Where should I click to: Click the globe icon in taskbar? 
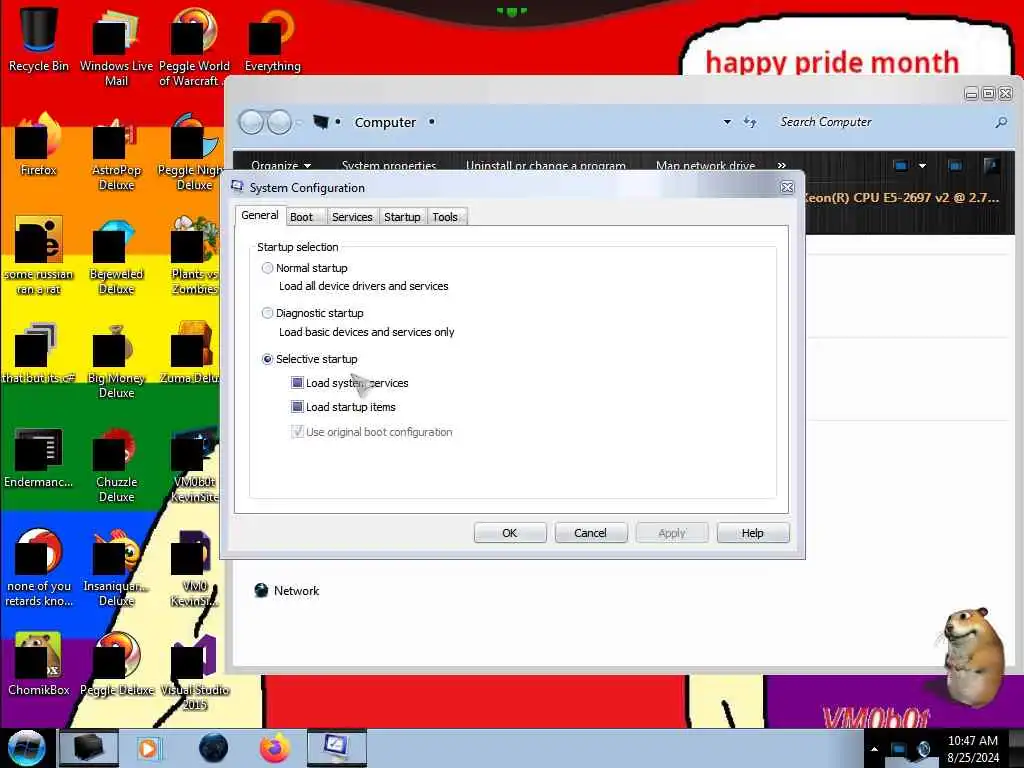(214, 748)
